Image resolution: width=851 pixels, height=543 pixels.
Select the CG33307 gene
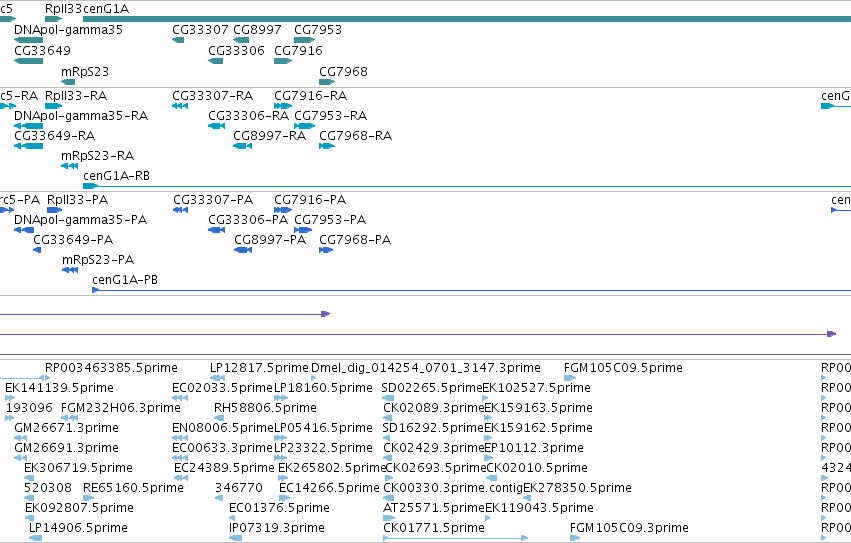pos(178,40)
